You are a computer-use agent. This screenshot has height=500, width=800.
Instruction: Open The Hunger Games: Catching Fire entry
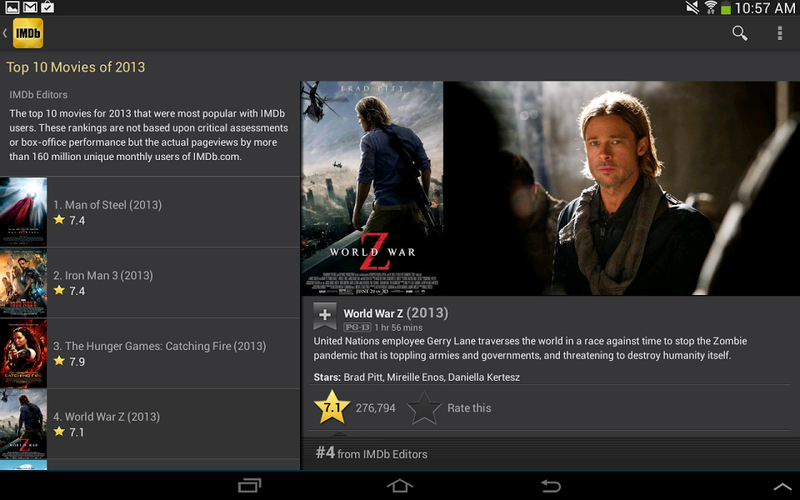150,354
